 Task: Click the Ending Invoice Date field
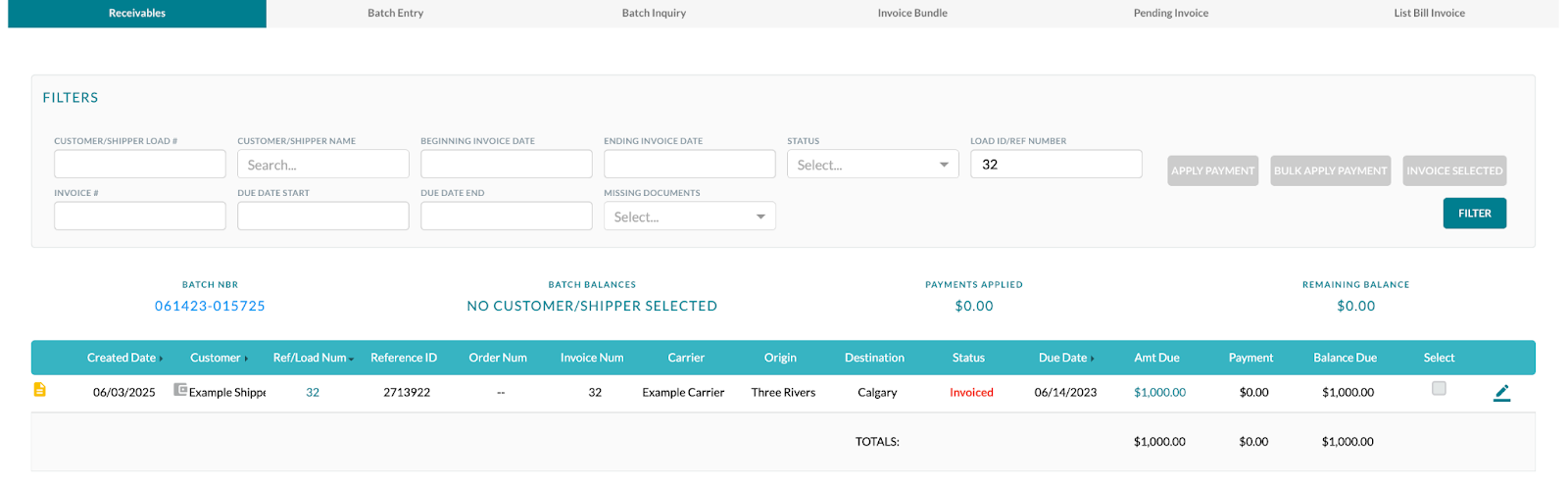pyautogui.click(x=689, y=164)
